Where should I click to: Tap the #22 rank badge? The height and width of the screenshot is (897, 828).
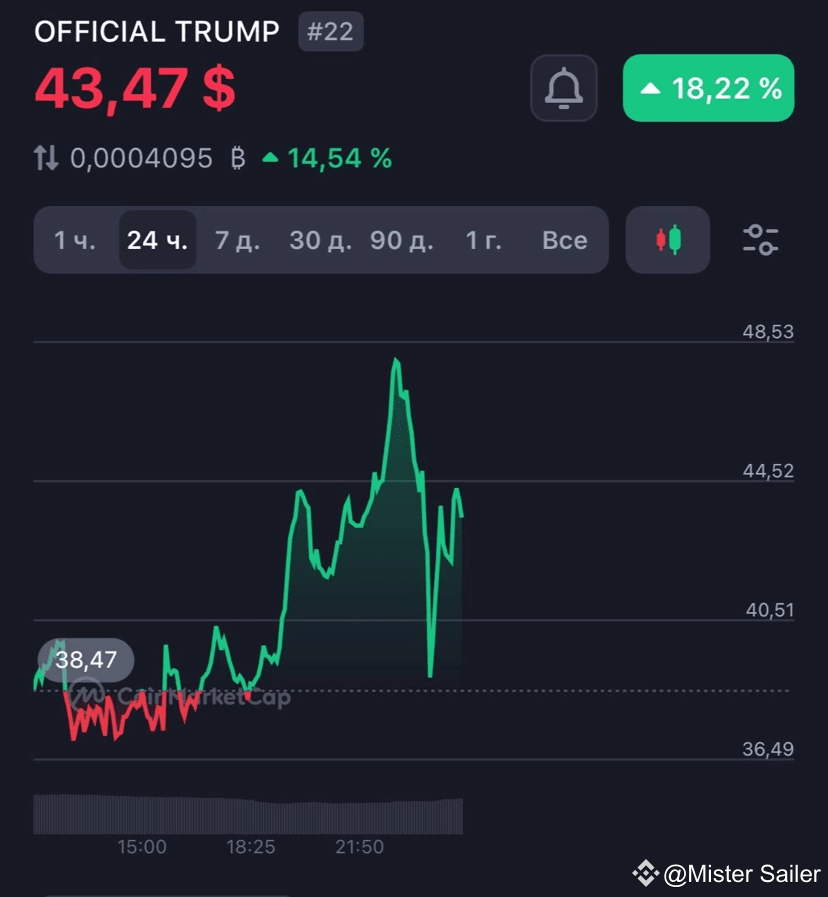pos(331,31)
